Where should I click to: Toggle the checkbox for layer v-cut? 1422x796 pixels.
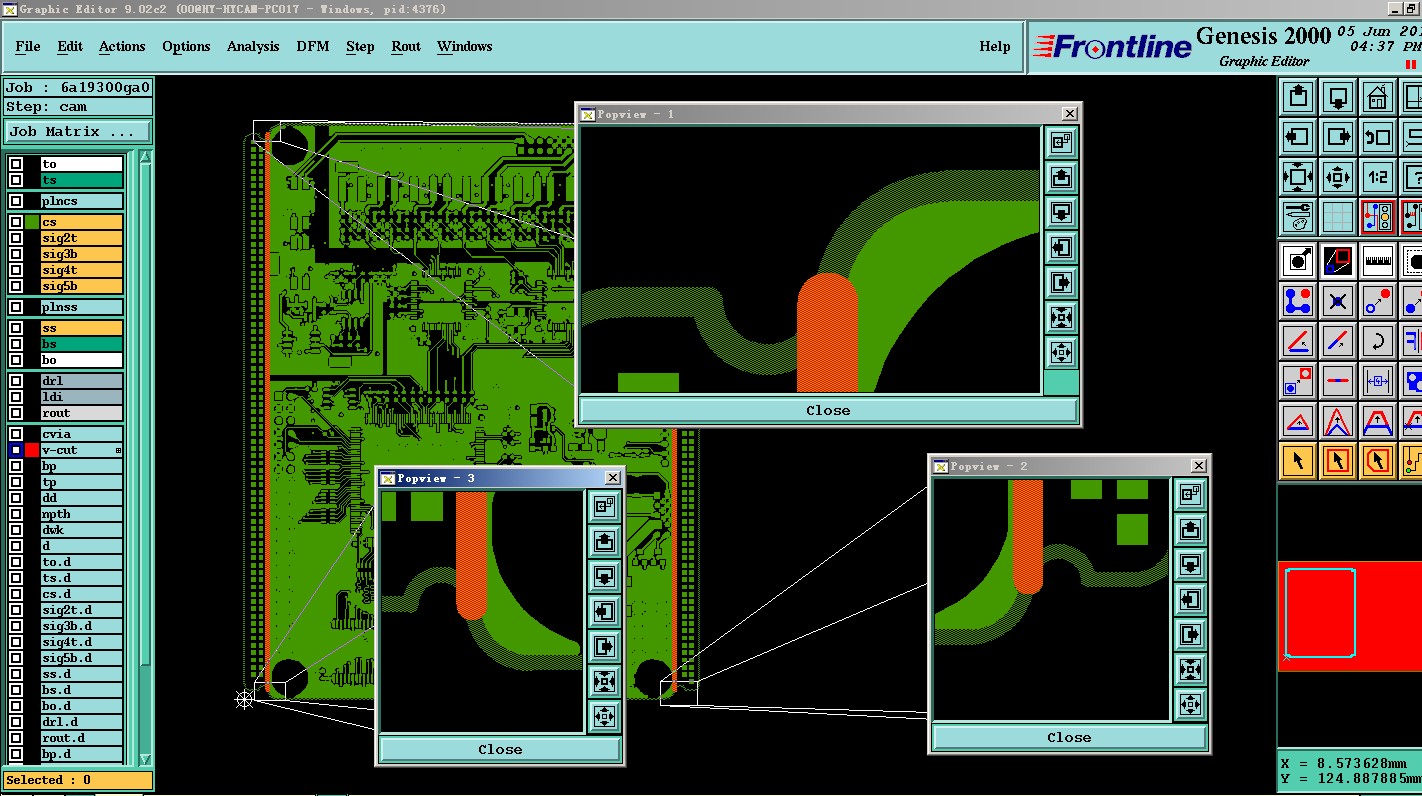coord(16,450)
